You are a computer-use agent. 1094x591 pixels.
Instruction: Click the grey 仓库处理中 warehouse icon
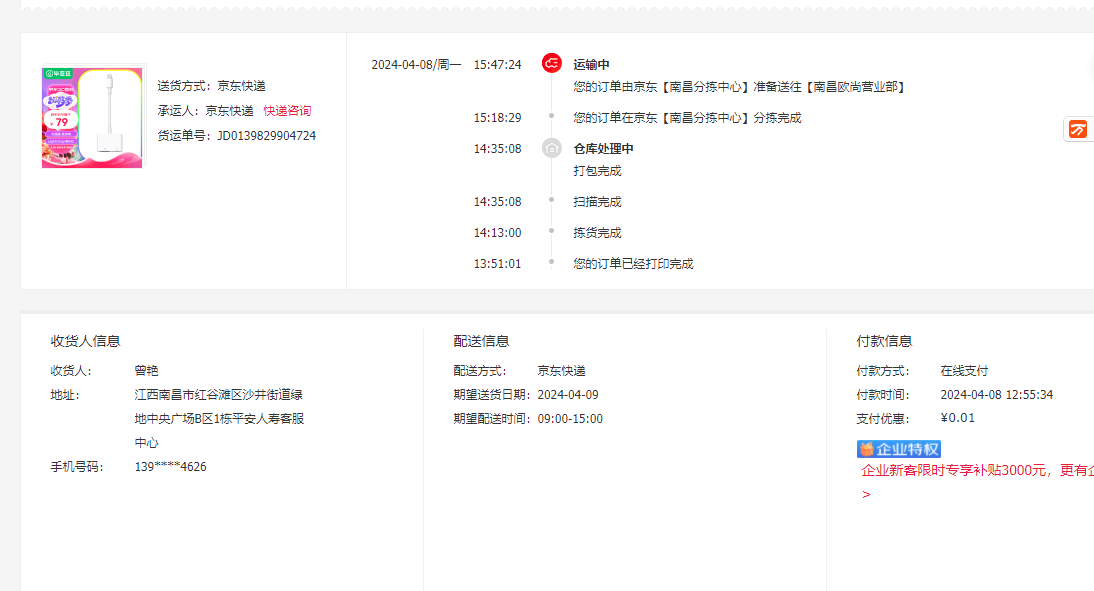[x=551, y=148]
